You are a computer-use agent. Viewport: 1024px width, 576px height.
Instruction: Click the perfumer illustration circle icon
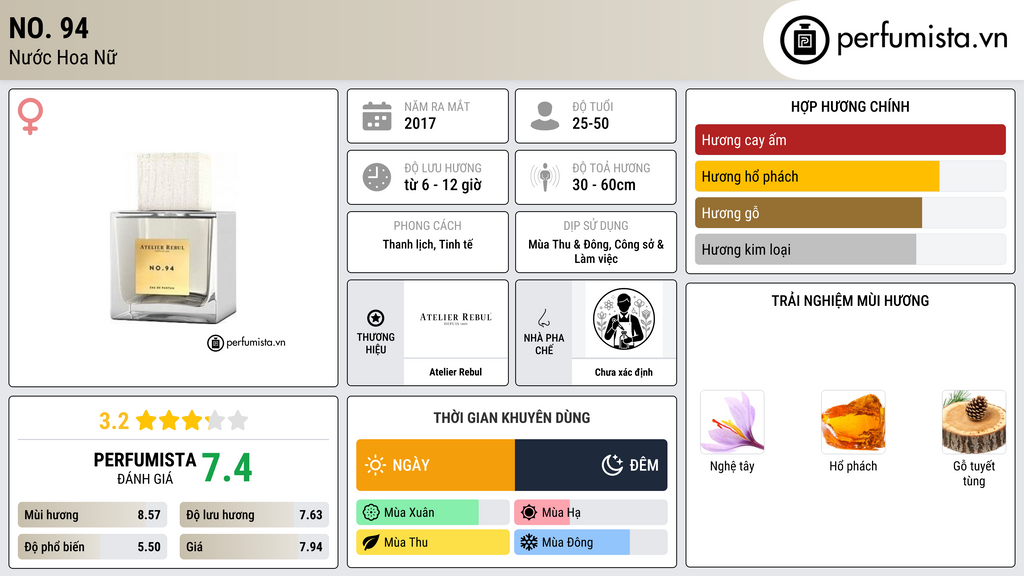tap(624, 319)
